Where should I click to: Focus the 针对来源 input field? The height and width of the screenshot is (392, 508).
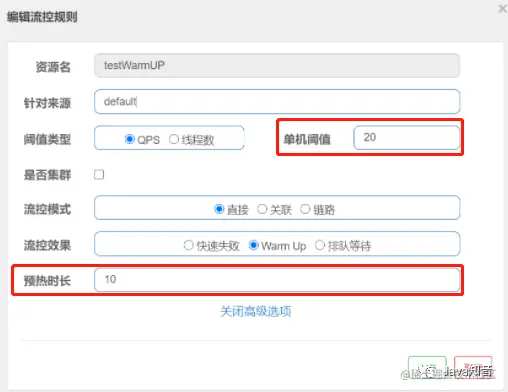click(x=277, y=102)
